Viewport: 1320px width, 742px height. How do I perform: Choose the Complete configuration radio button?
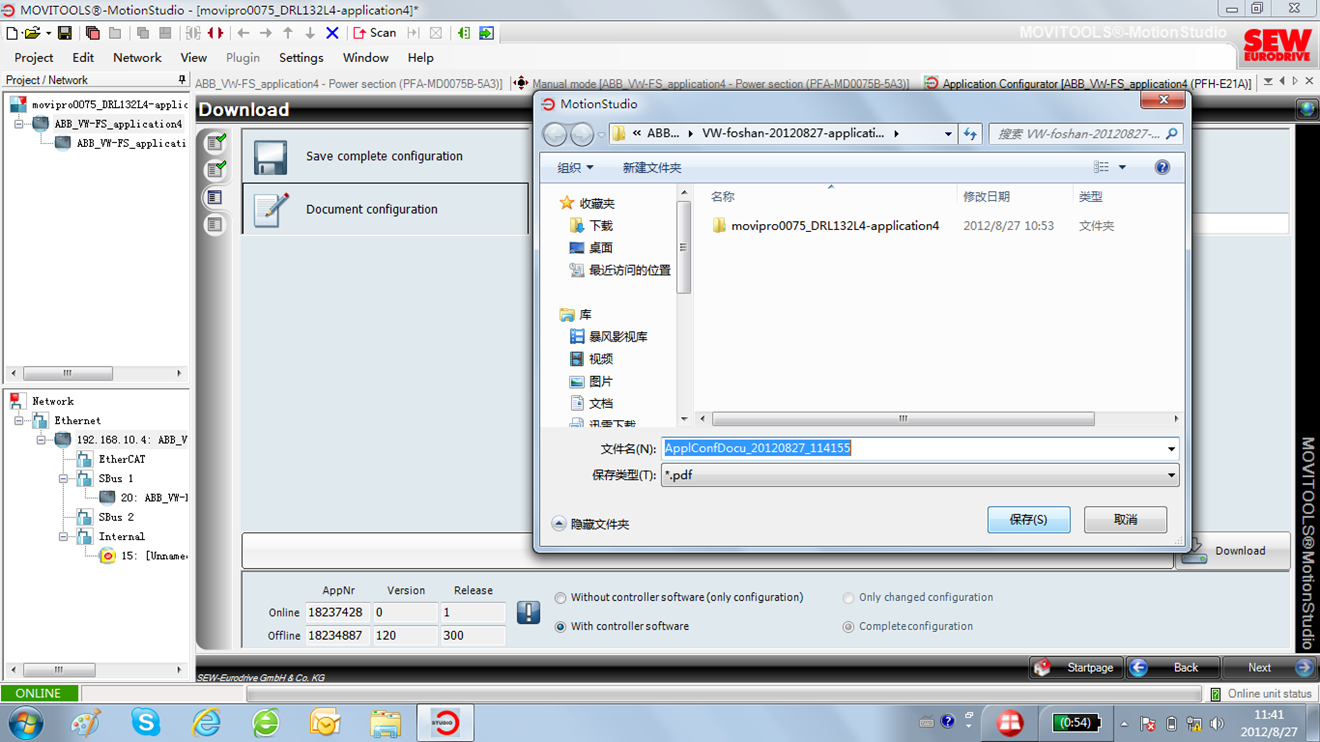click(x=848, y=627)
